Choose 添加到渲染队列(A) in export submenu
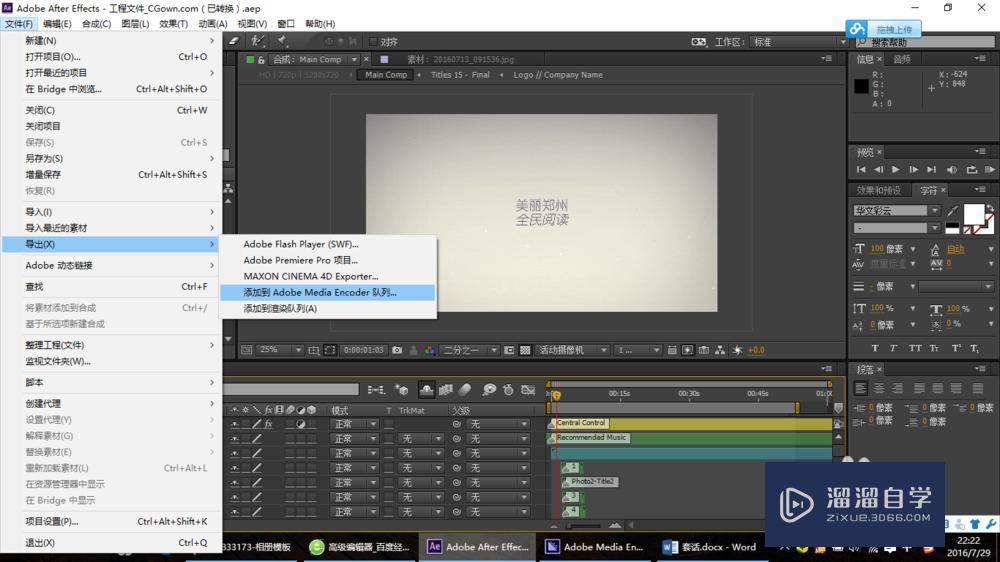Viewport: 1000px width, 562px height. [328, 309]
